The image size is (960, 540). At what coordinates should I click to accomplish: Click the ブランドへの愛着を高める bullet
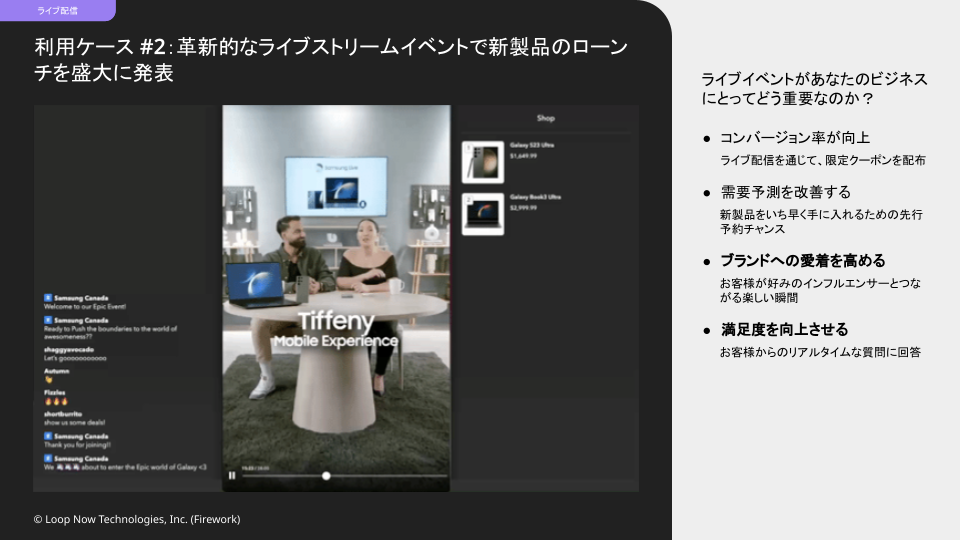coord(803,261)
